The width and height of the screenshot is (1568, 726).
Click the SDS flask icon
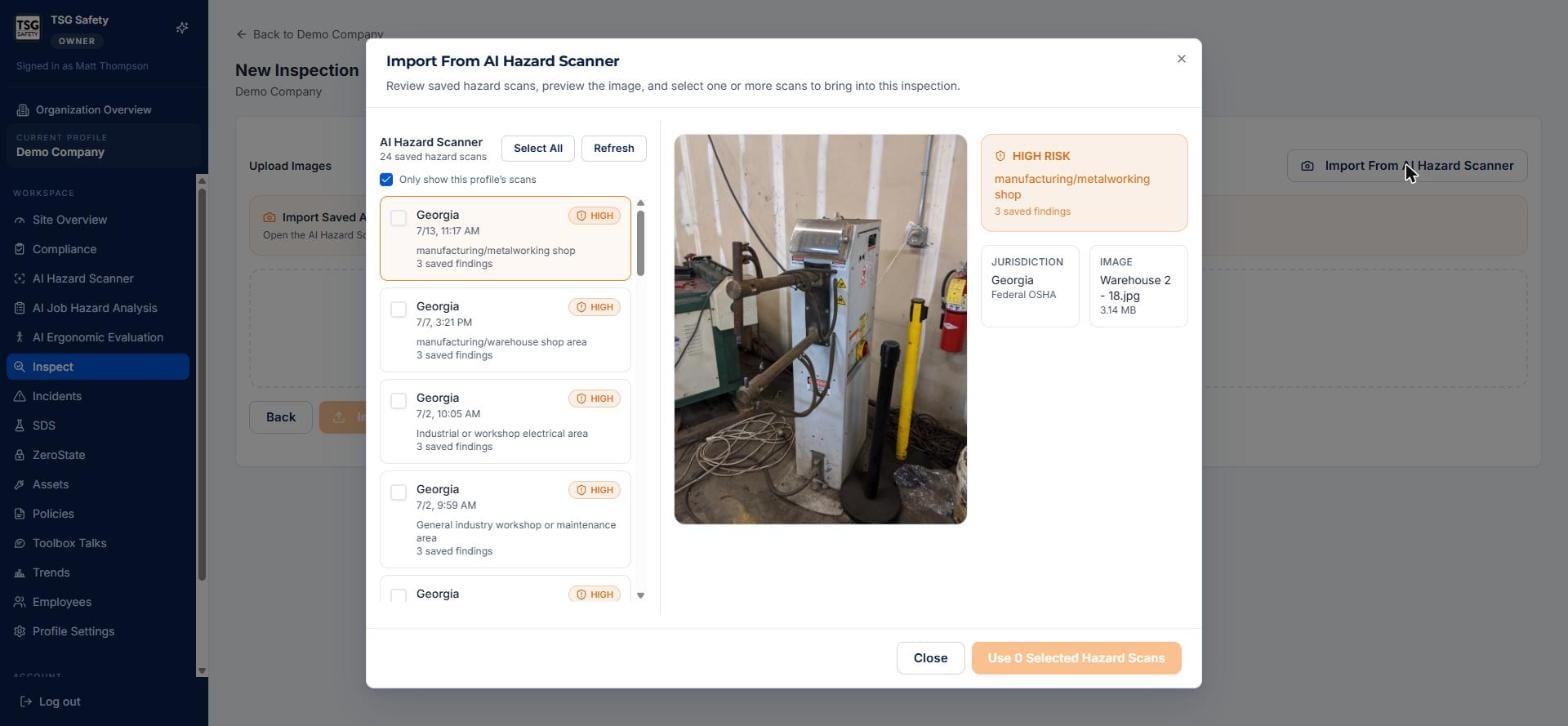(x=20, y=426)
